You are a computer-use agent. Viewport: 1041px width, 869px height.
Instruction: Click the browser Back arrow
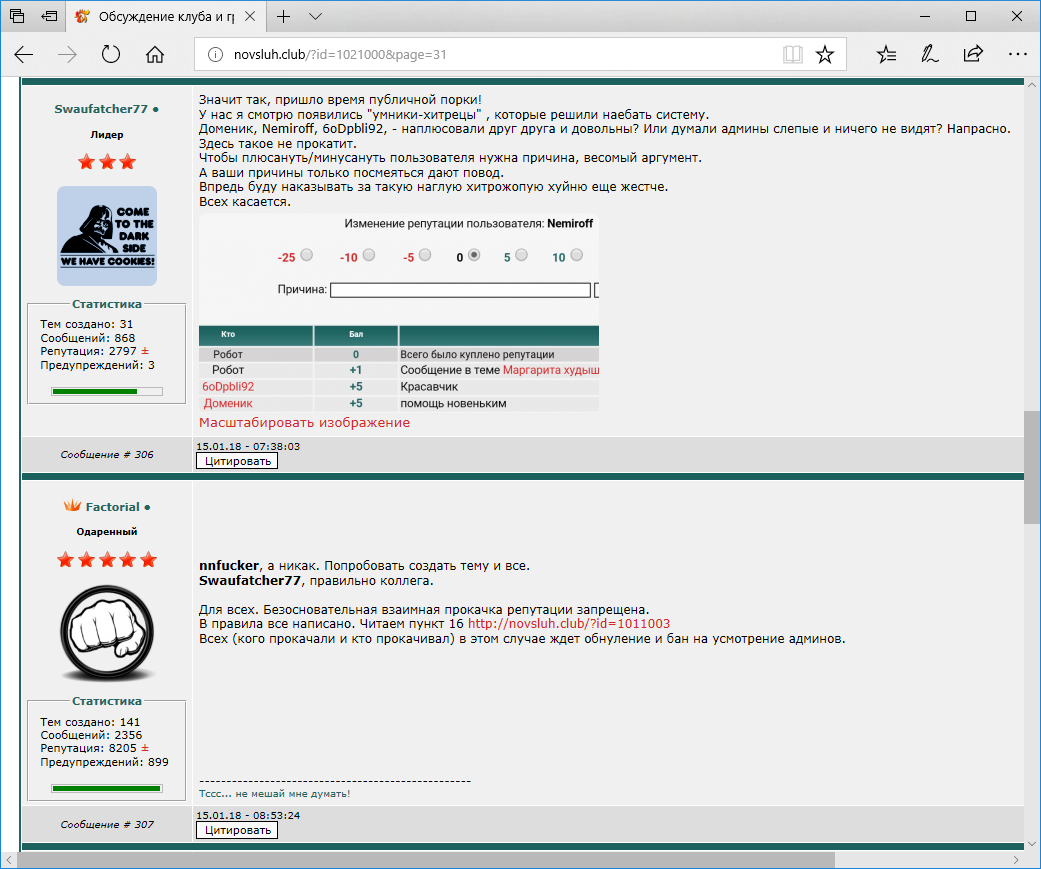24,54
